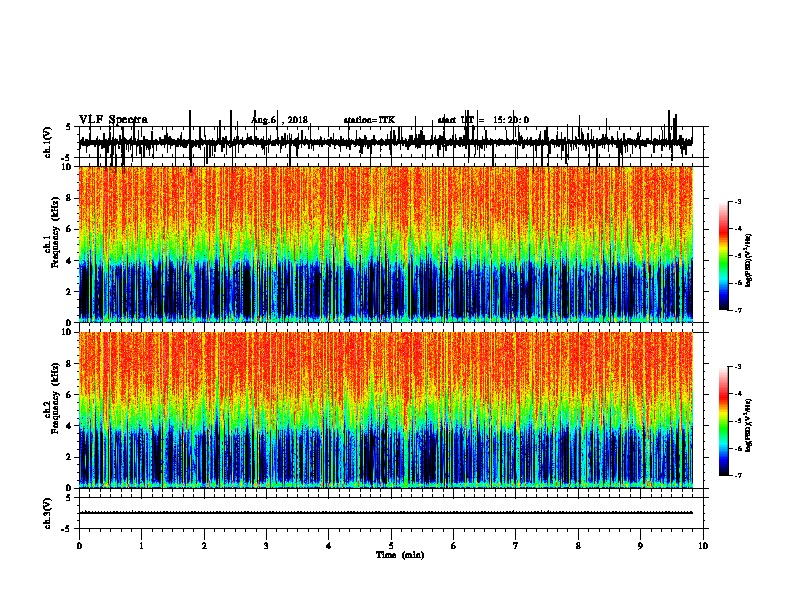Click the ch.1 spectrogram panel
The width and height of the screenshot is (792, 612).
pyautogui.click(x=385, y=244)
